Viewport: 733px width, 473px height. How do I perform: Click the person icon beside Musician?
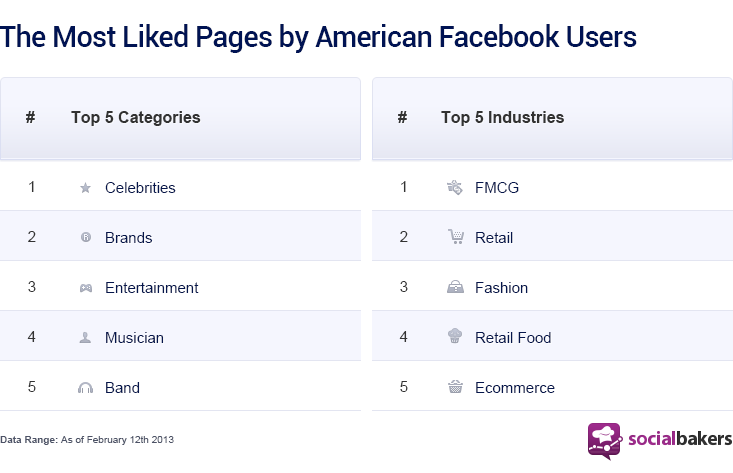(x=85, y=337)
